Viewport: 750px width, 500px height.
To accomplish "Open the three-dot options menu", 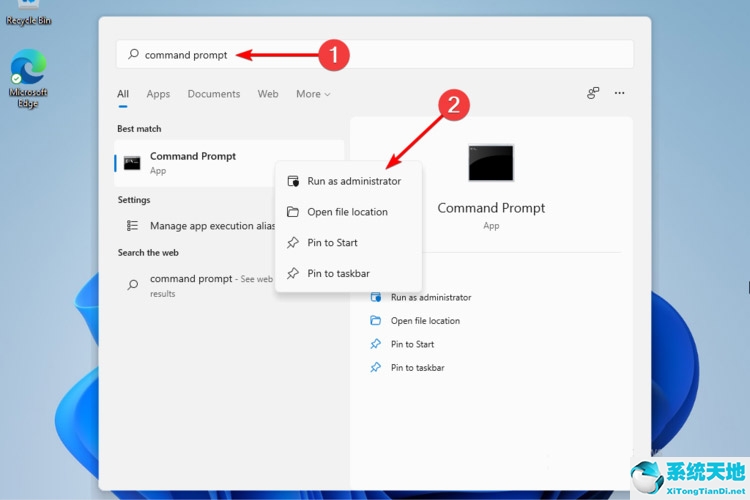I will pyautogui.click(x=620, y=93).
